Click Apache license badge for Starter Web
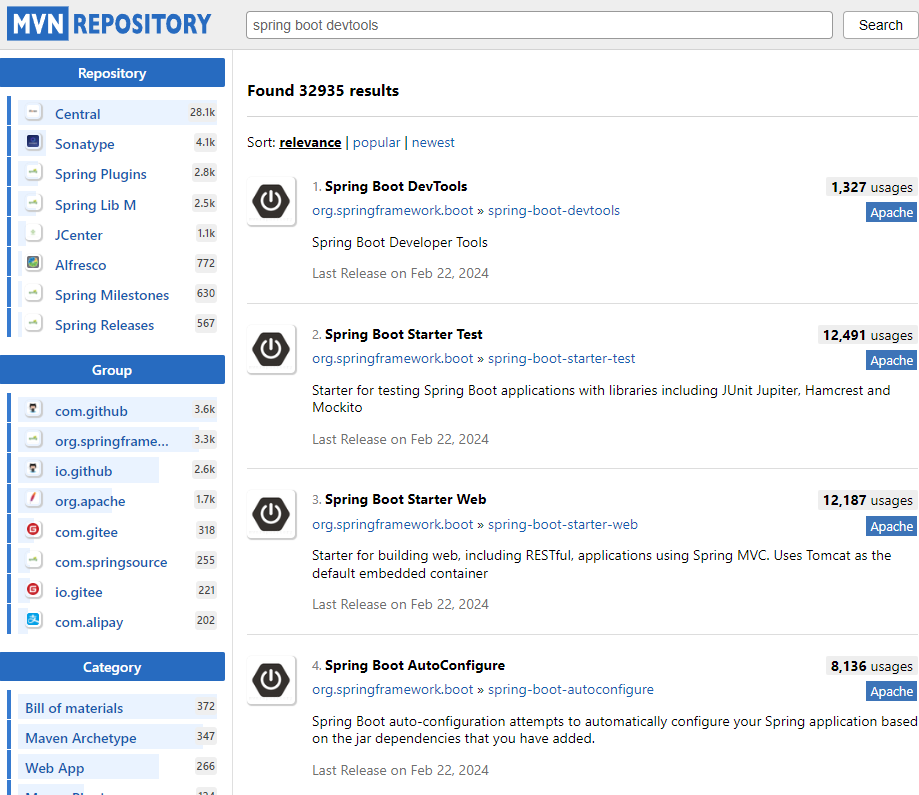The image size is (919, 795). pyautogui.click(x=891, y=526)
